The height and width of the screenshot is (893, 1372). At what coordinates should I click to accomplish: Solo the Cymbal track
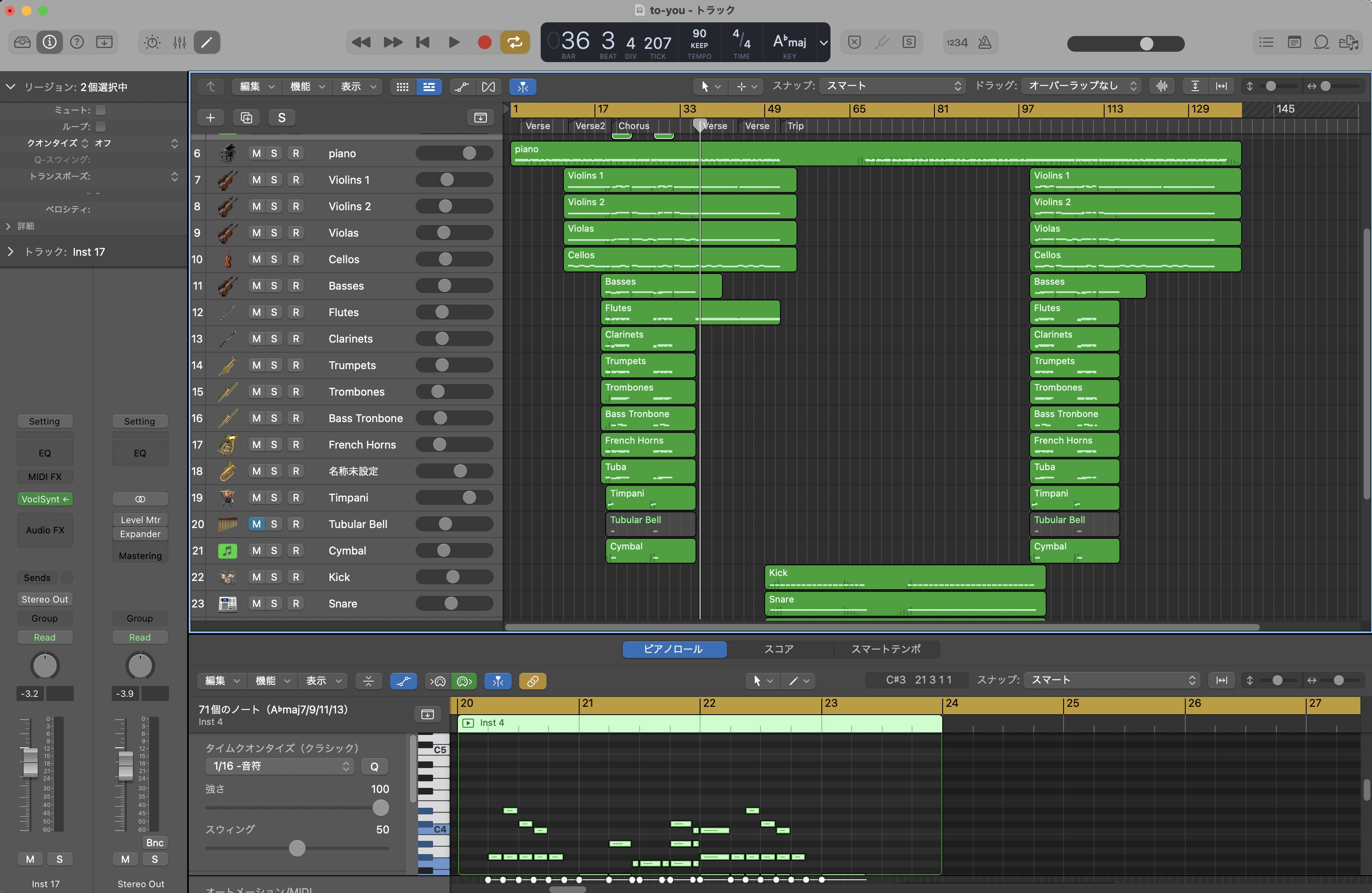pos(274,551)
